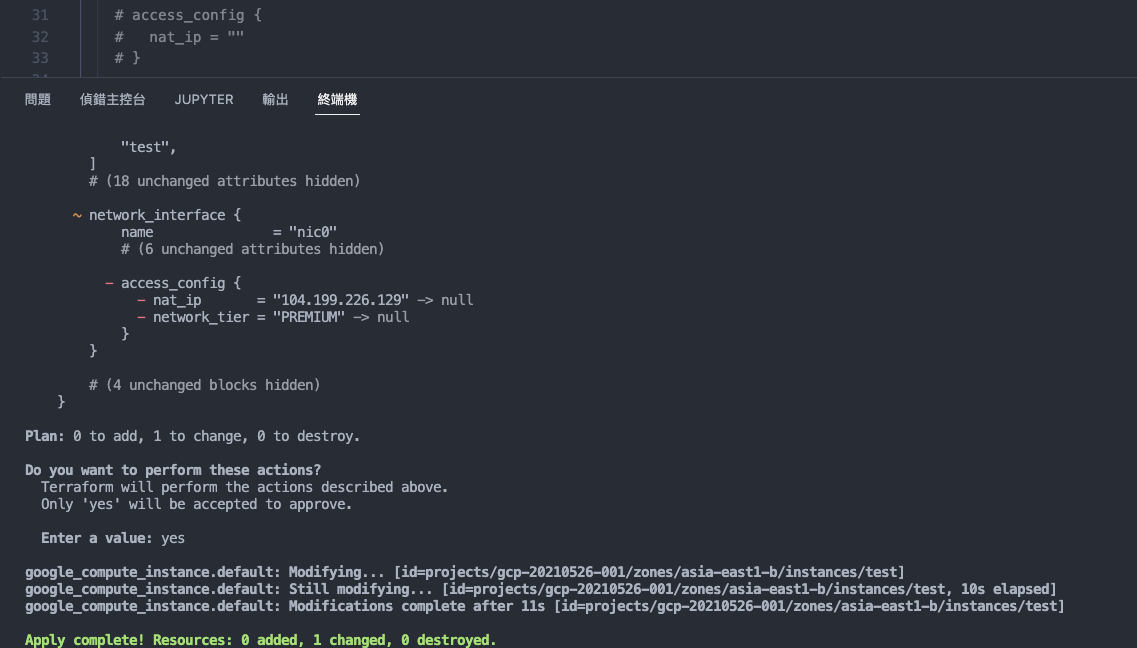Click the network_tier "PREMIUM" value
The height and width of the screenshot is (648, 1137).
(309, 317)
